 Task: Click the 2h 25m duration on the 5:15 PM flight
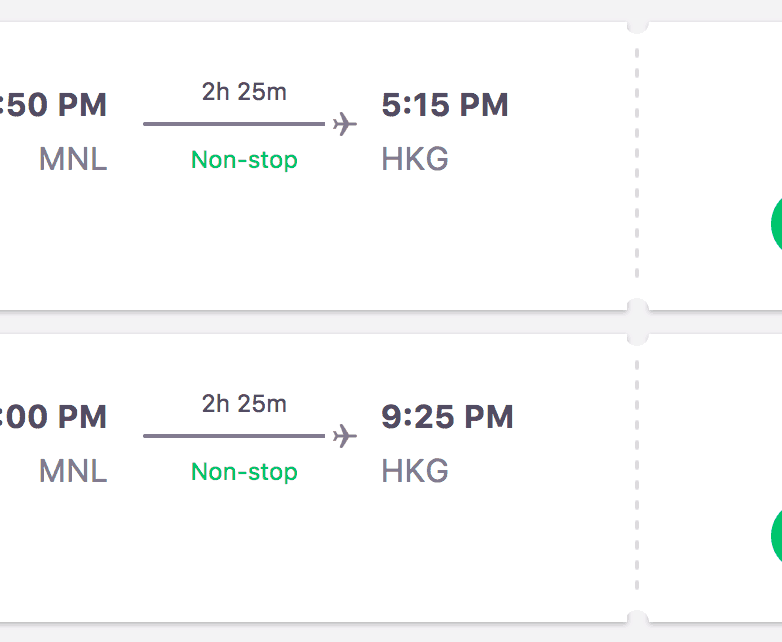[244, 92]
